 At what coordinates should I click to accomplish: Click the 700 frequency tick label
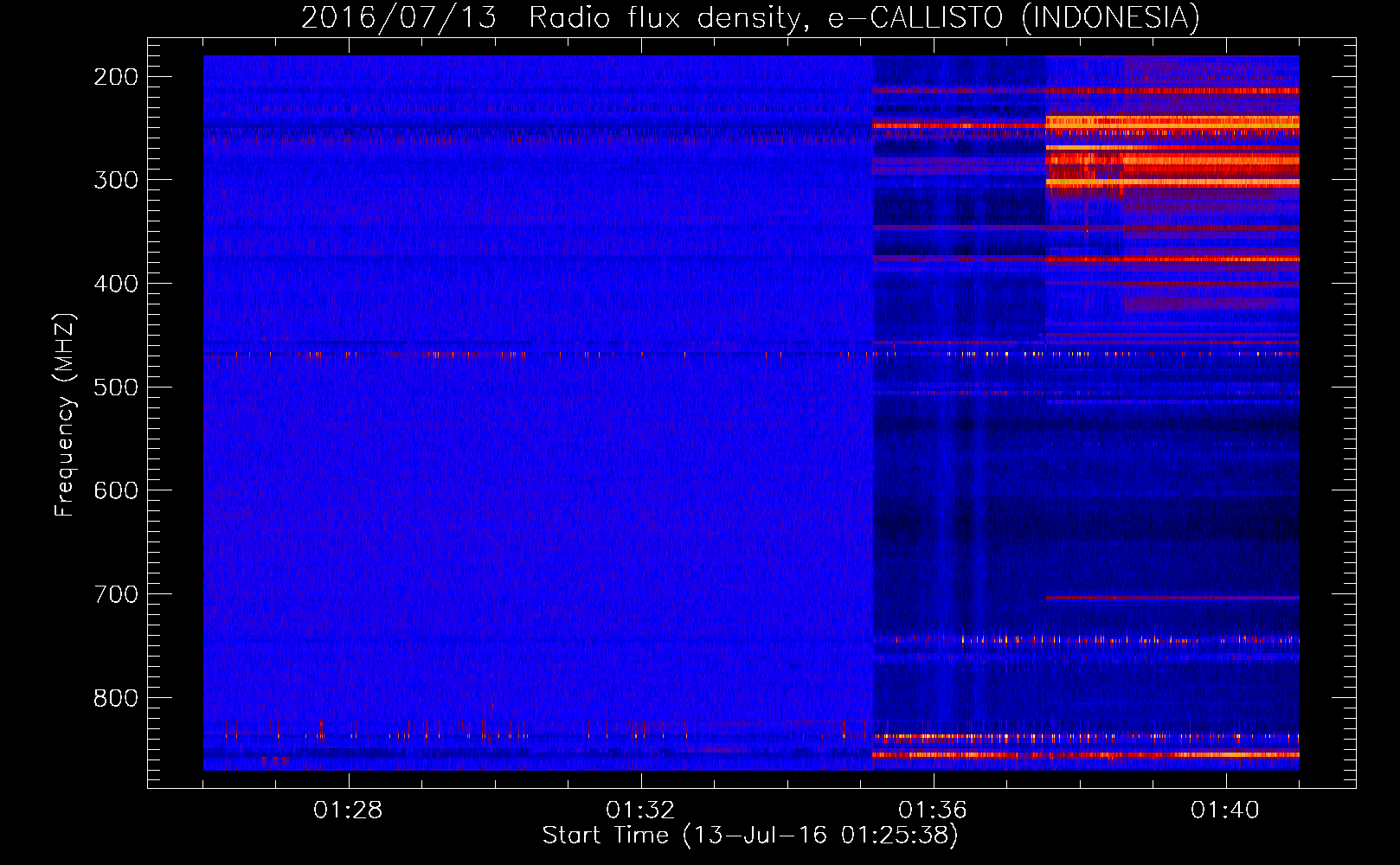point(116,594)
